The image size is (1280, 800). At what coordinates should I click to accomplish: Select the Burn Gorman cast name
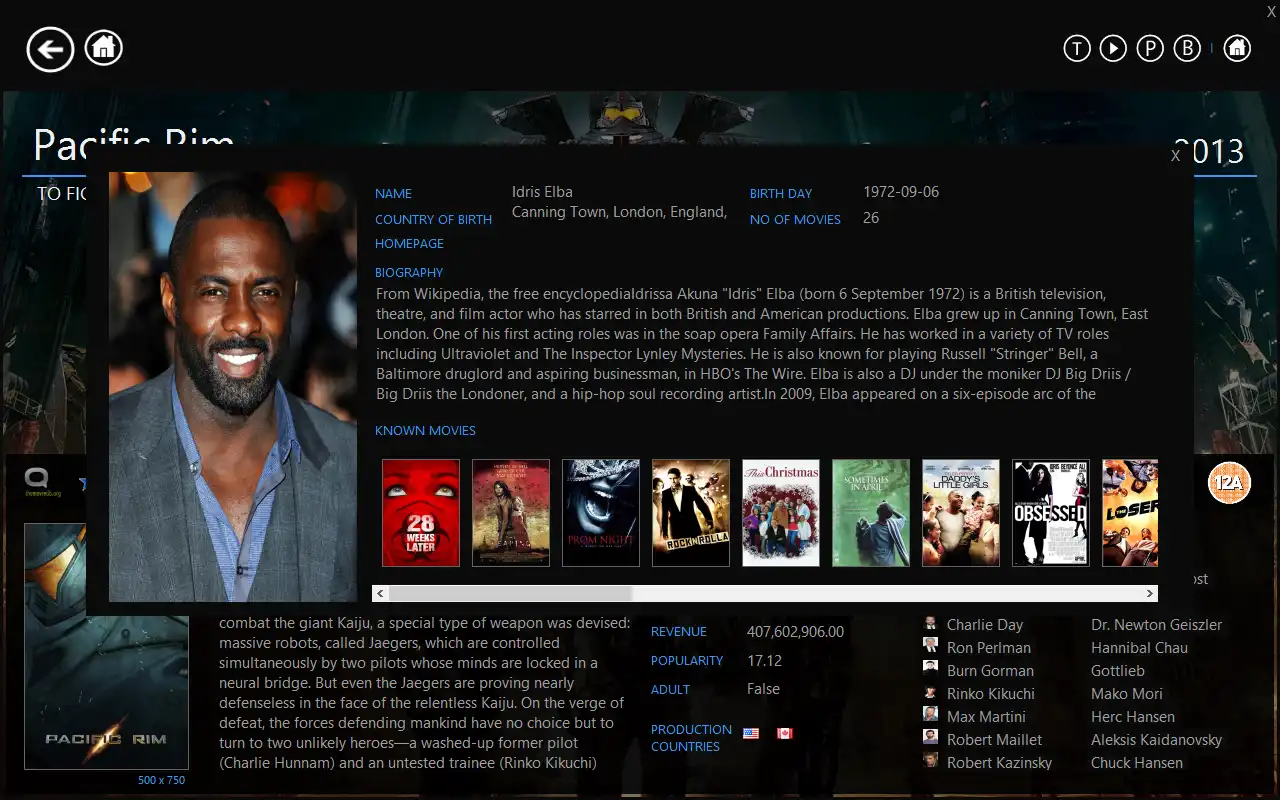[990, 671]
